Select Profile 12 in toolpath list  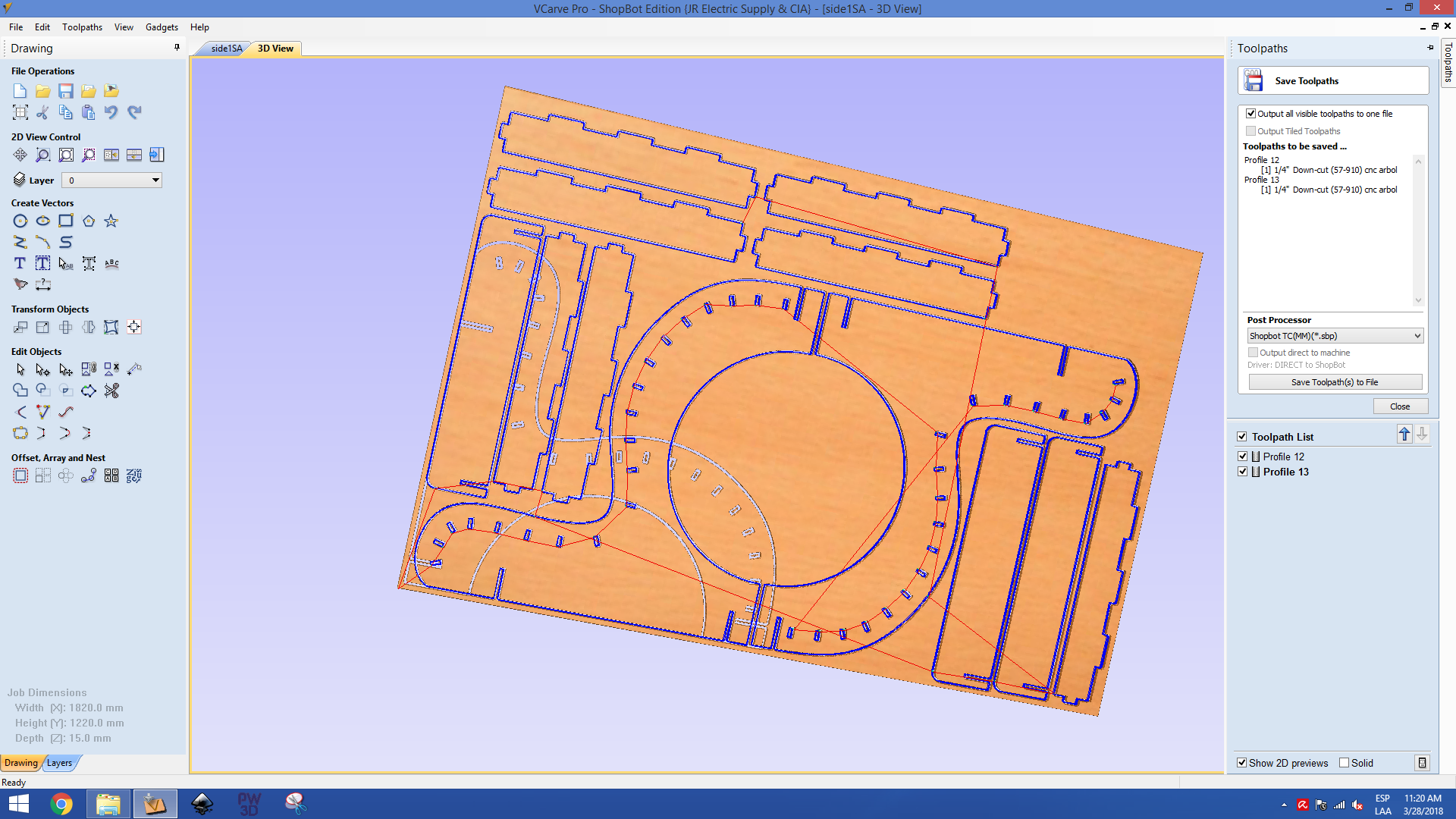click(x=1284, y=457)
